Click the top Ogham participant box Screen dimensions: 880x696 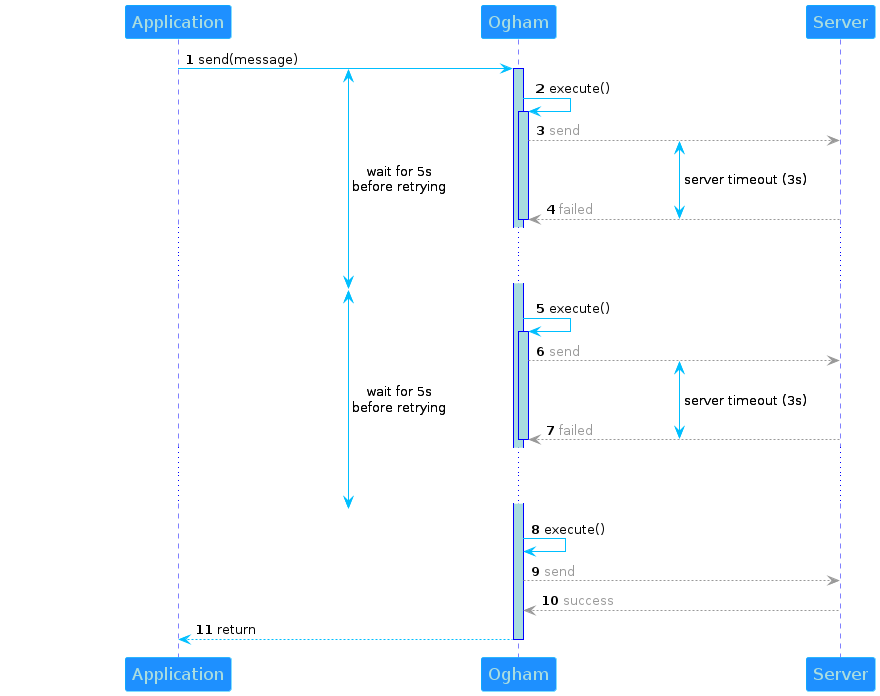point(518,22)
